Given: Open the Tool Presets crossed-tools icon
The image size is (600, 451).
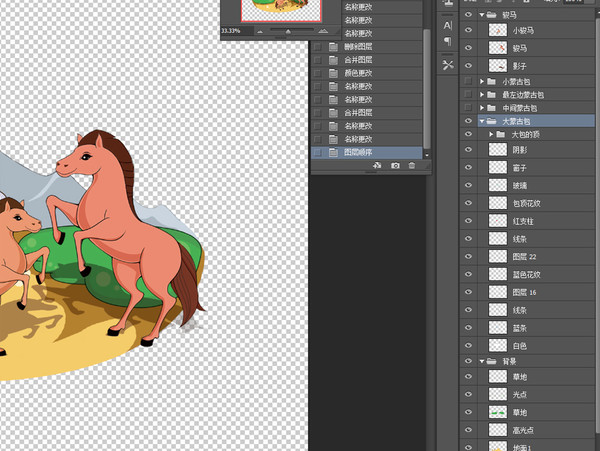Looking at the screenshot, I should click(x=448, y=65).
